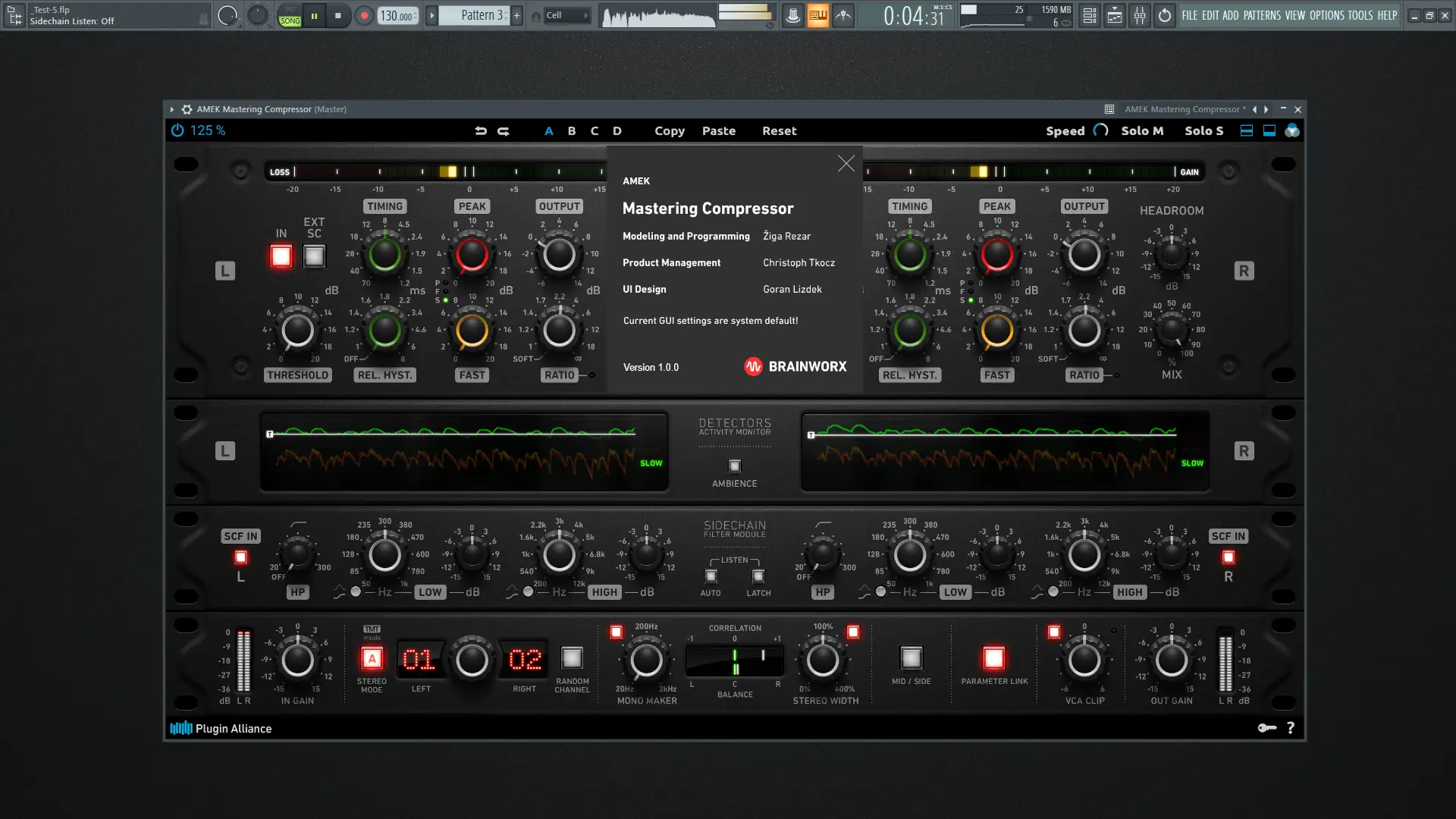Disable the Parameter Link switch
The width and height of the screenshot is (1456, 819).
point(993,658)
